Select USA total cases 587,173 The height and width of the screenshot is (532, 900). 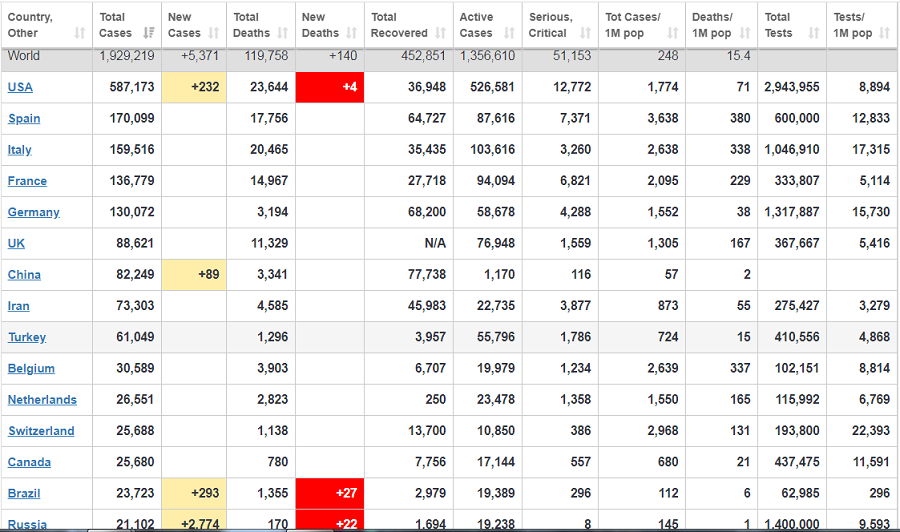[132, 87]
